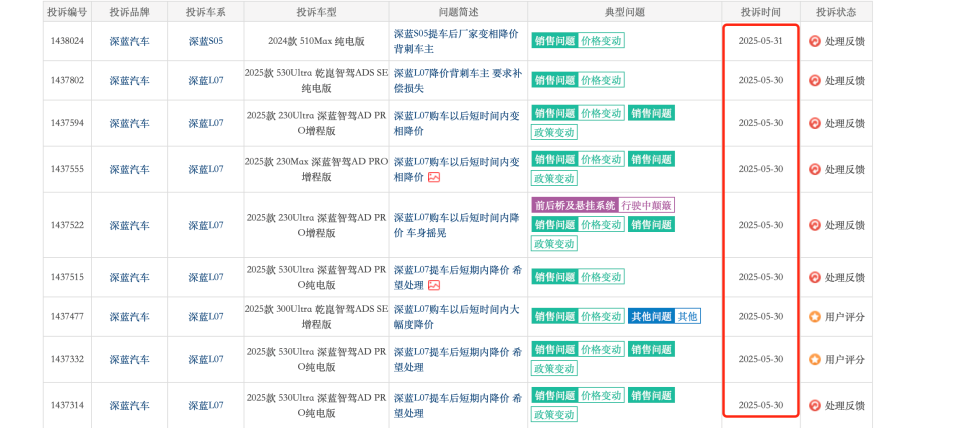Click the status icon for complaint 1437314
Screen dimensions: 960x428
(814, 405)
